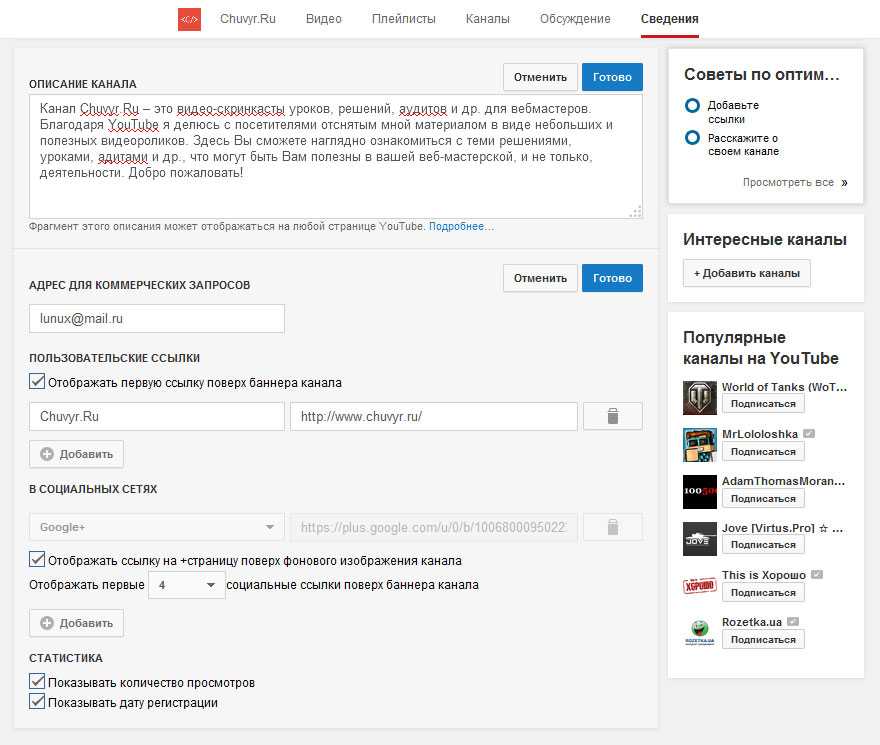Open the This is Хорошо channel name link
The image size is (880, 745).
(764, 575)
